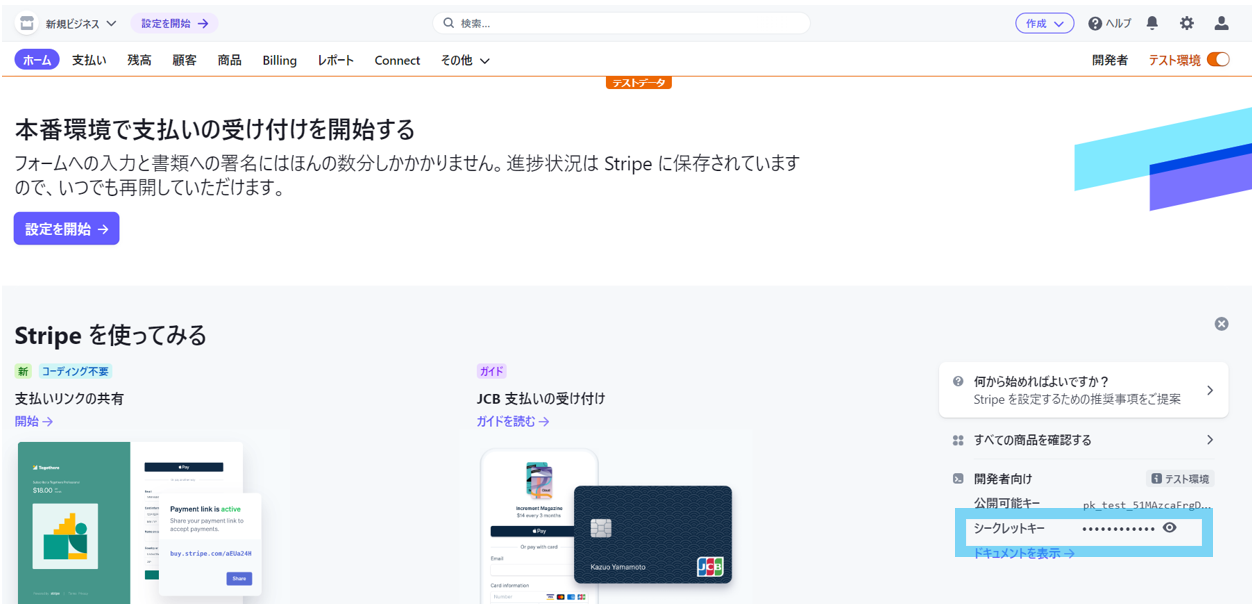Click the テスト環境 badge in 開発者向け

coord(1180,479)
